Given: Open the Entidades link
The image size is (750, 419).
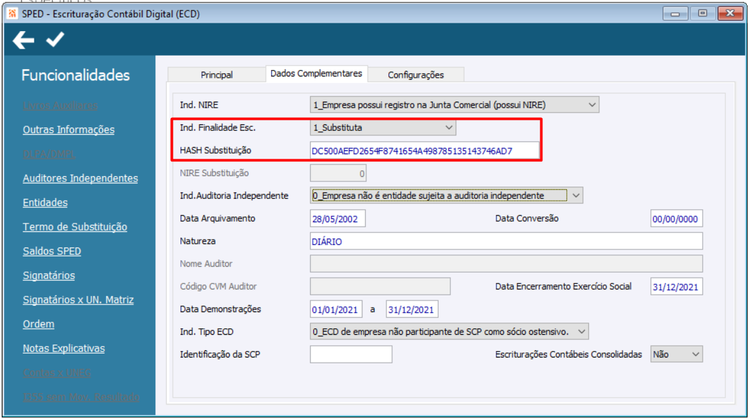Looking at the screenshot, I should click(45, 202).
